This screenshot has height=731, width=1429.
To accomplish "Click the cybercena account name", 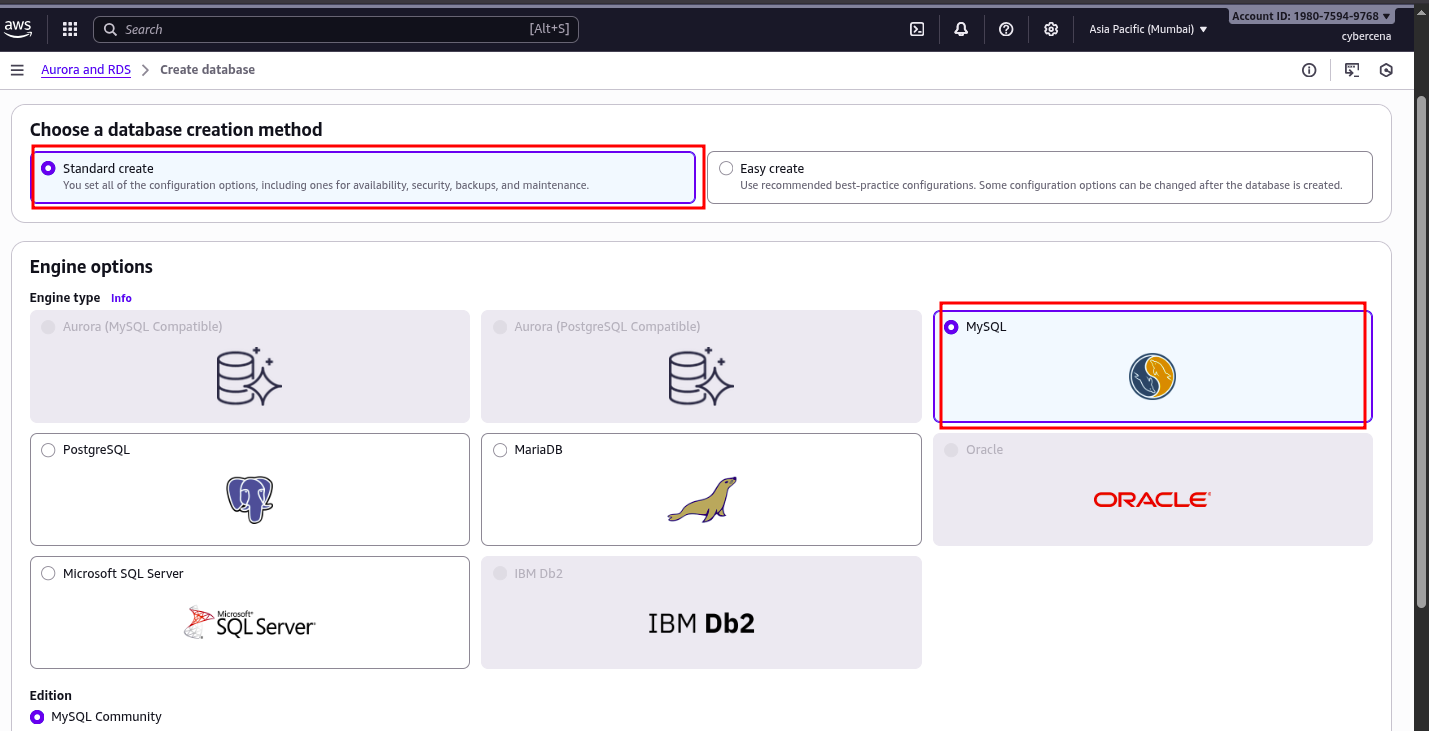I will [x=1366, y=36].
